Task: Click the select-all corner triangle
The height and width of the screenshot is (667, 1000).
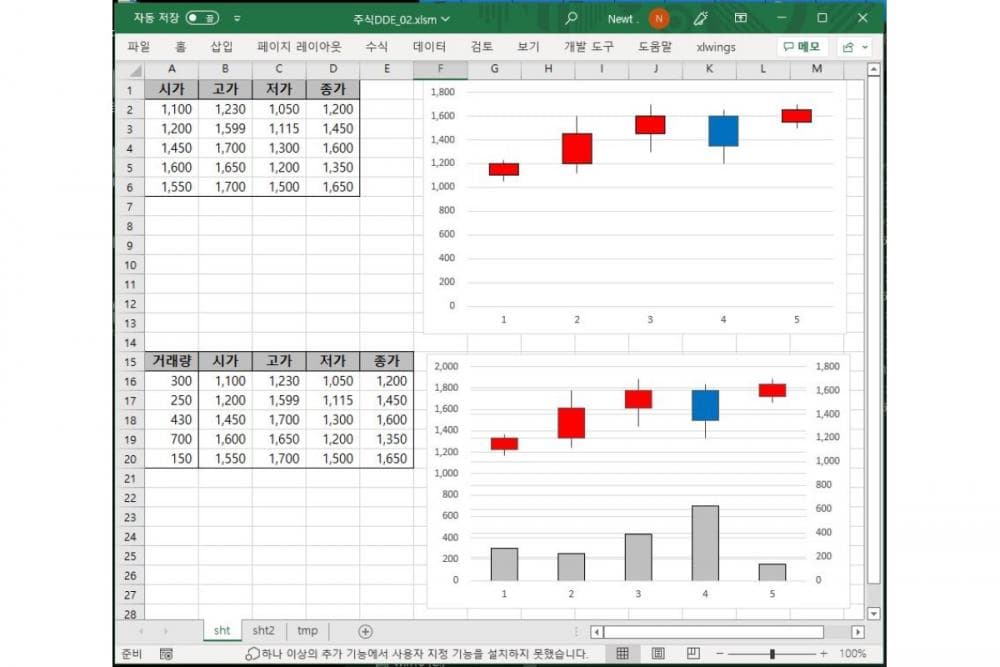Action: tap(133, 70)
